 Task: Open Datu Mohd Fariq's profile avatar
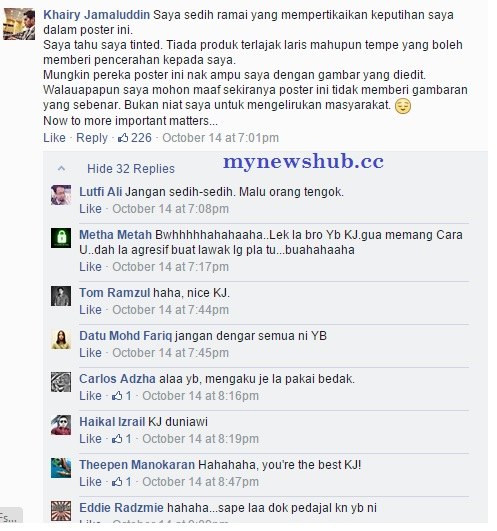click(x=61, y=339)
